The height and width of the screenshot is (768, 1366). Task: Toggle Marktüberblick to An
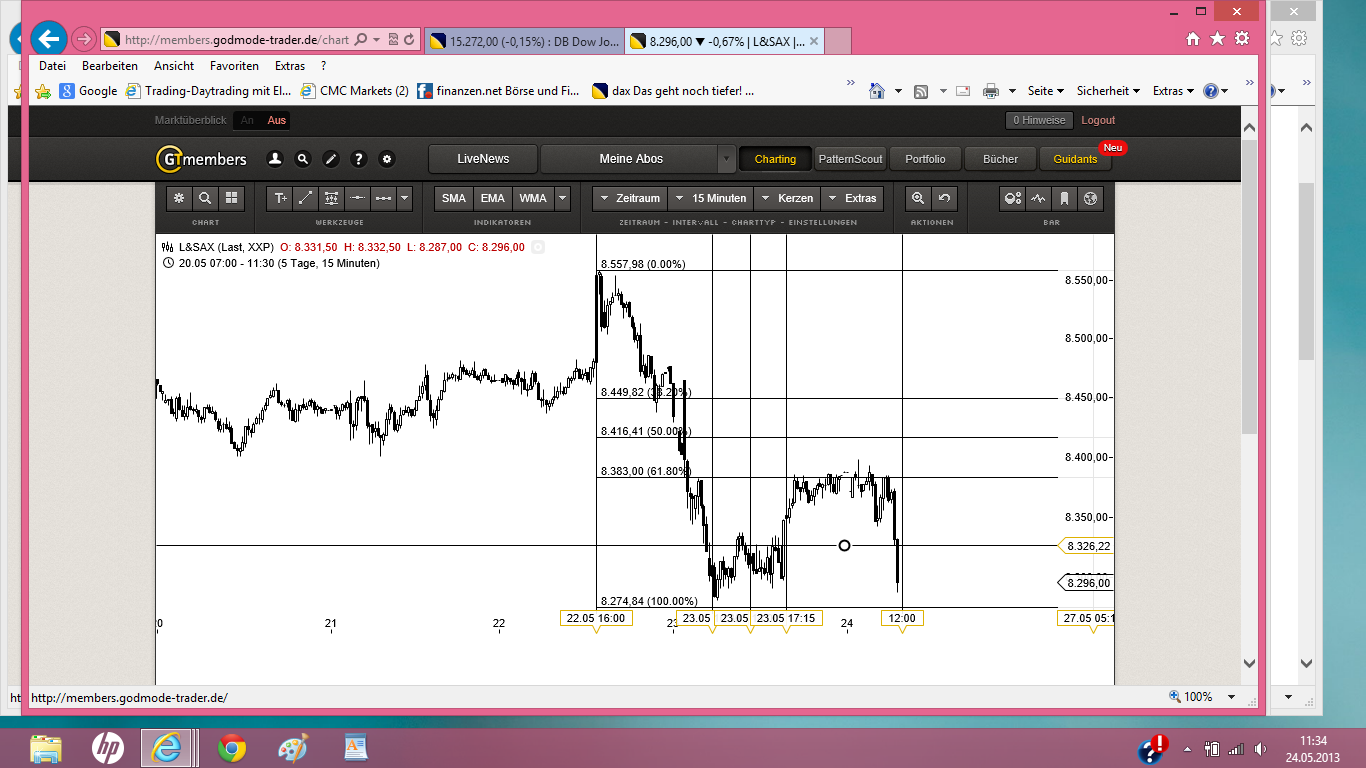click(x=247, y=120)
